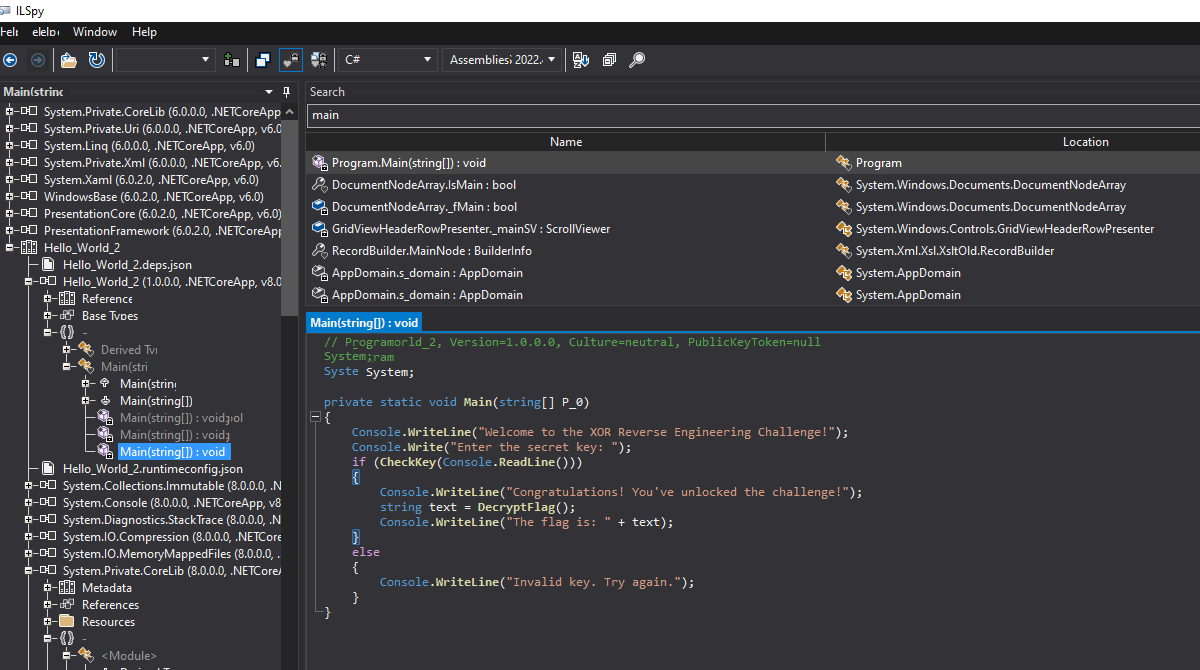This screenshot has width=1200, height=670.
Task: Select Program.Main(string[]) search result
Action: pos(408,163)
